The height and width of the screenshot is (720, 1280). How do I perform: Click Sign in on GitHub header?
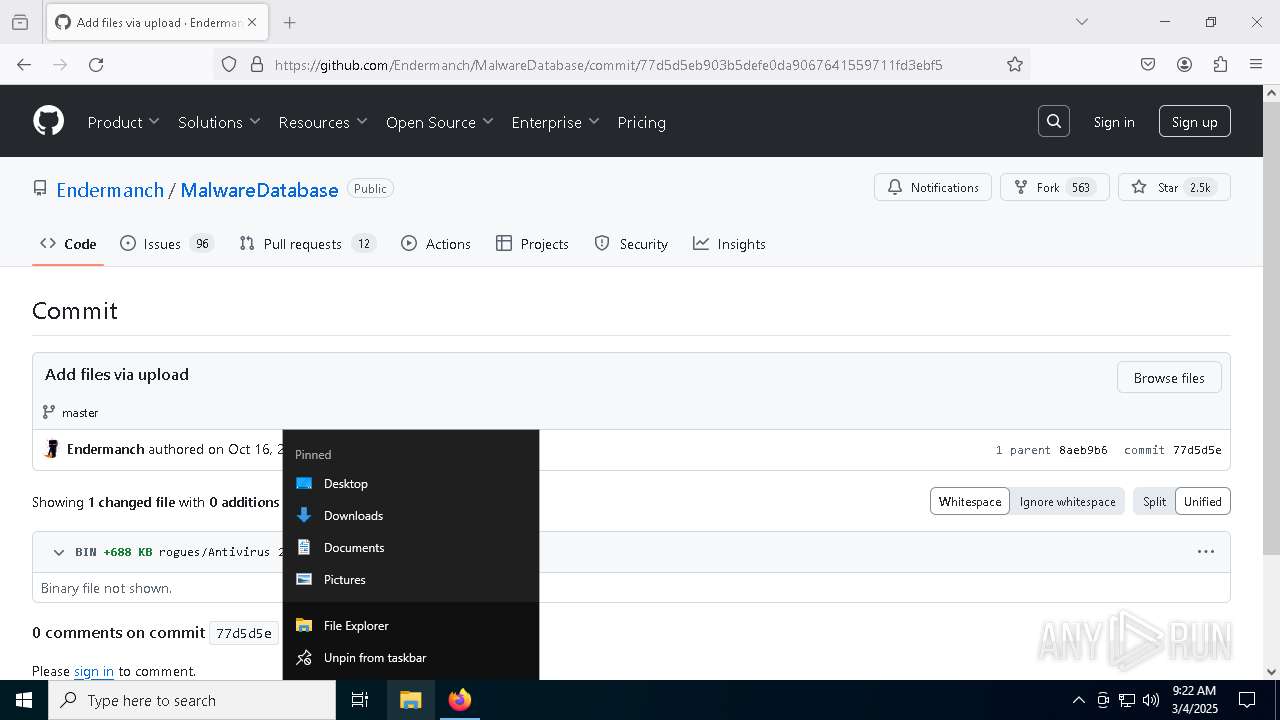(1114, 122)
